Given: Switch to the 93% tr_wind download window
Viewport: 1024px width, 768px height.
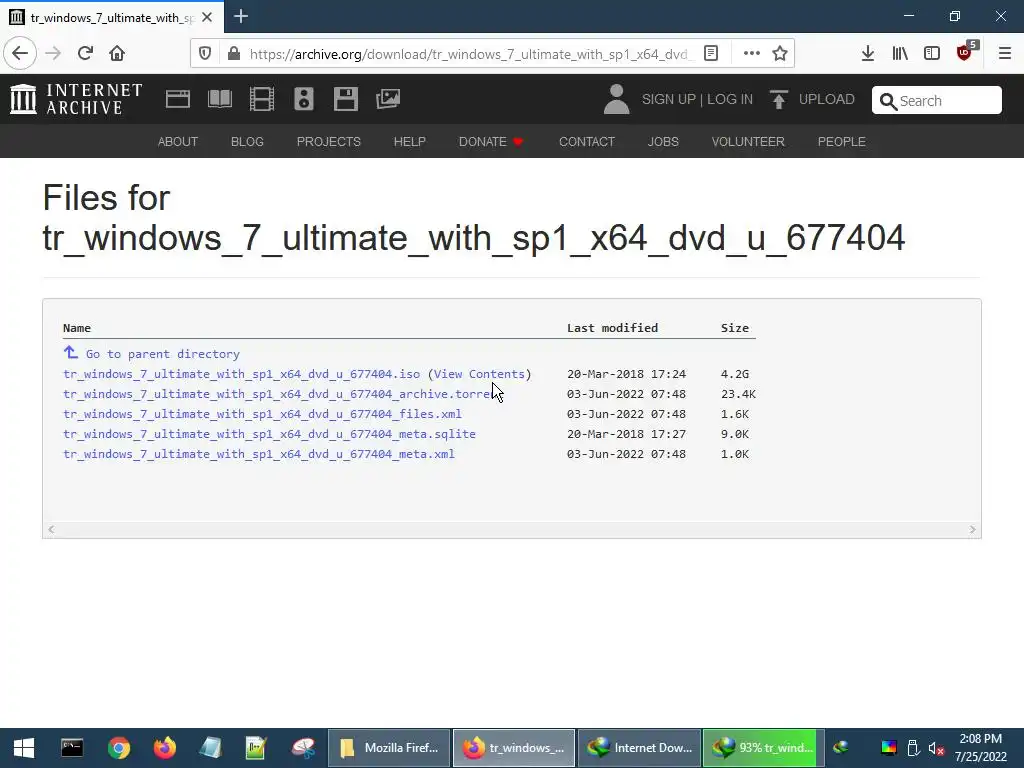Looking at the screenshot, I should tap(763, 748).
